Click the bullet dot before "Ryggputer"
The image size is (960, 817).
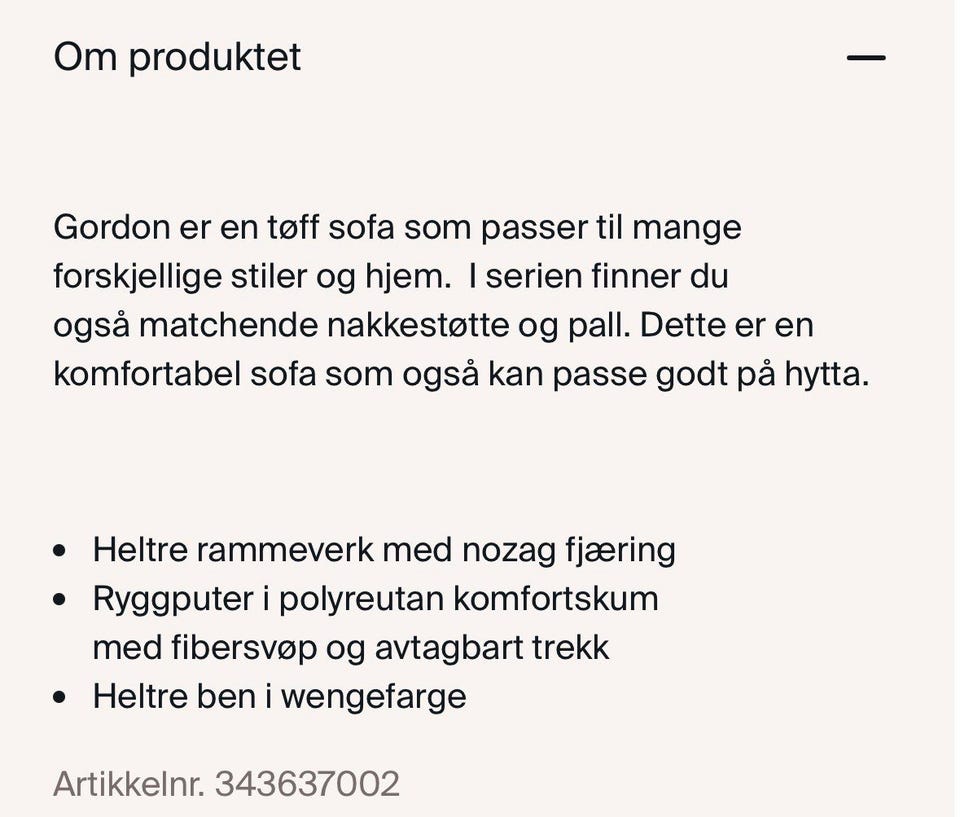pyautogui.click(x=59, y=600)
